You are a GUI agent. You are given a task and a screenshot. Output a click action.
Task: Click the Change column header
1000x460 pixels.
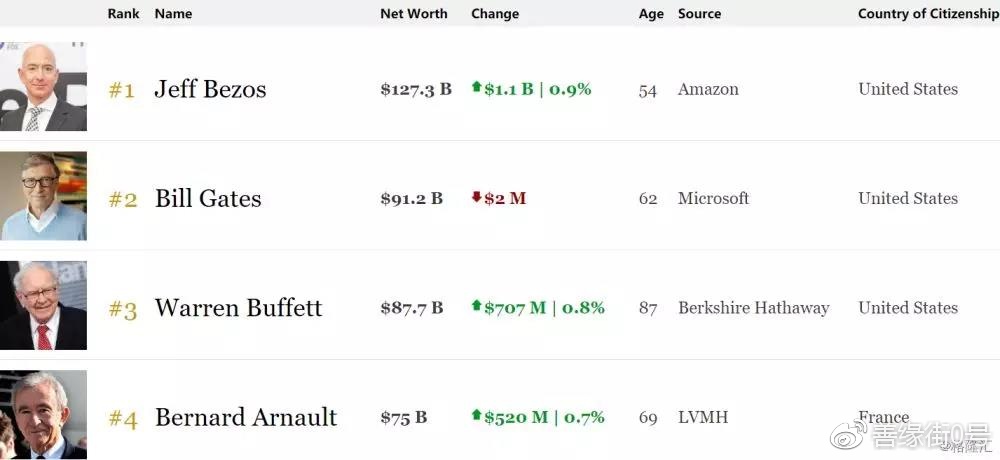[495, 14]
